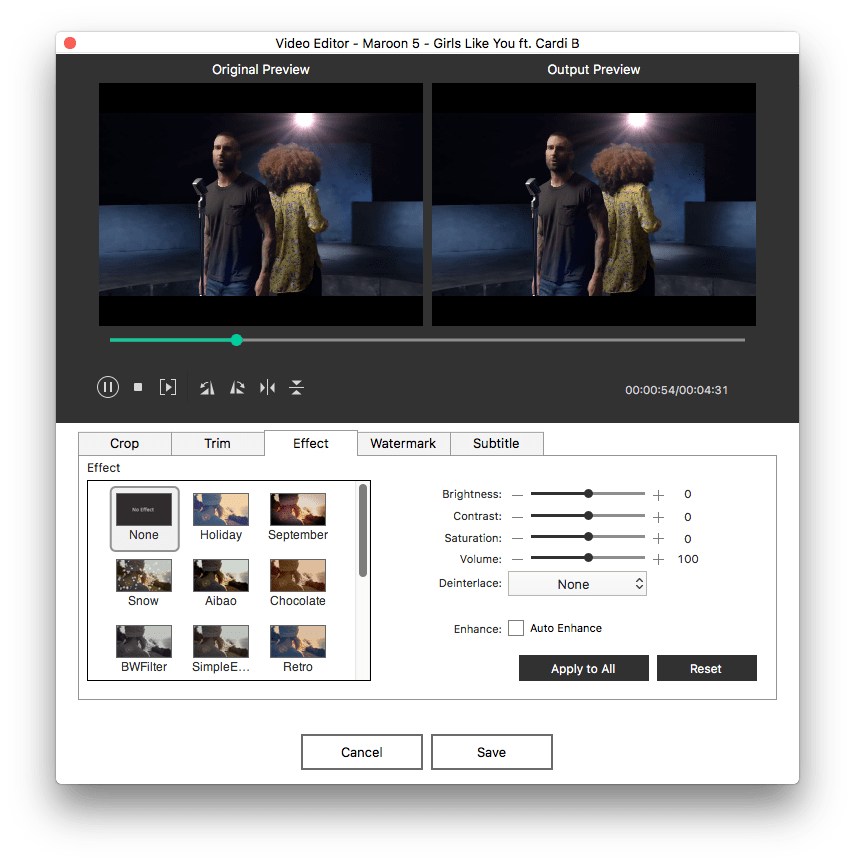This screenshot has height=864, width=855.
Task: Apply the Holiday effect
Action: tap(221, 517)
